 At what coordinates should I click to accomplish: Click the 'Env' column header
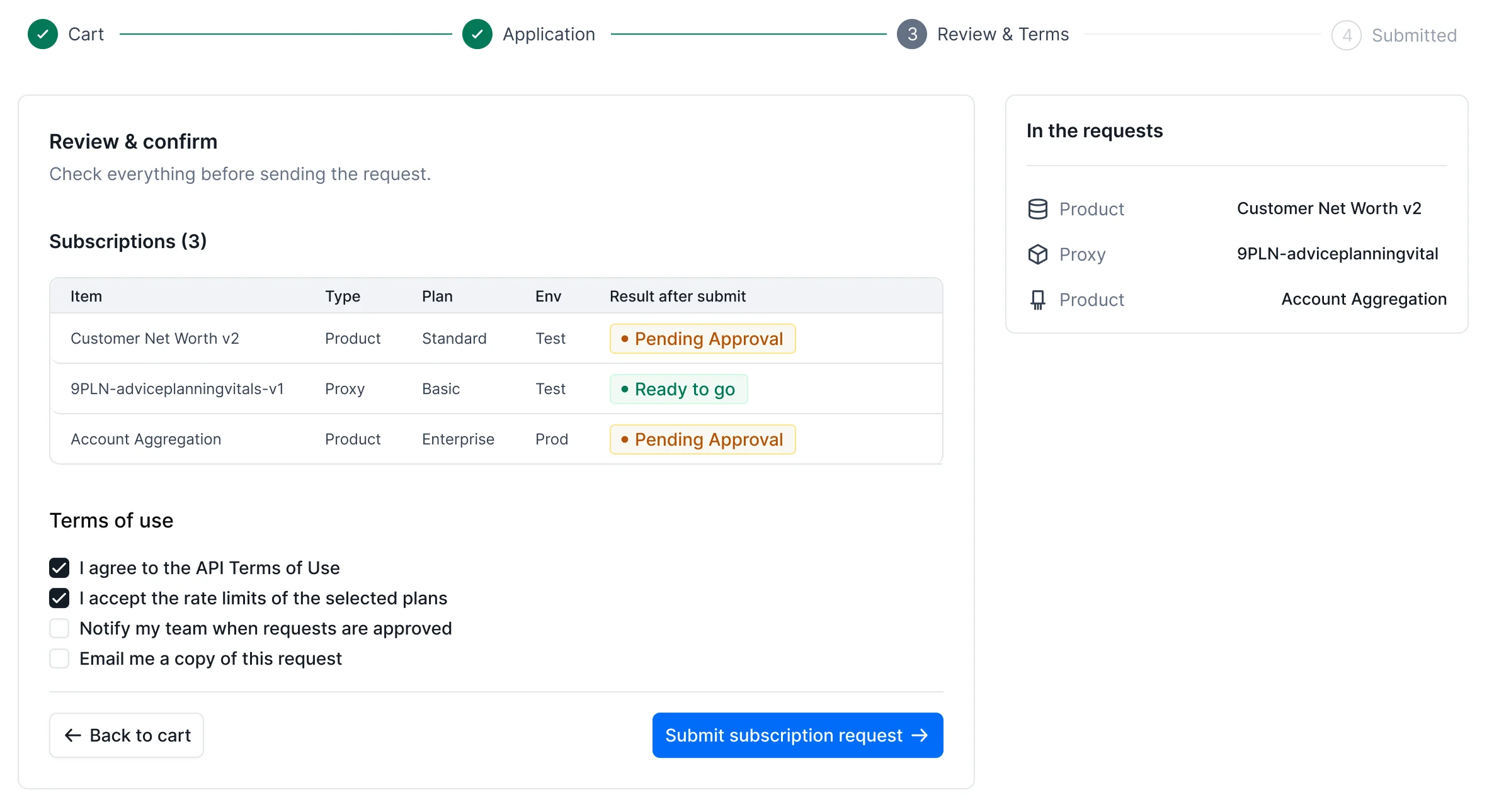point(548,296)
